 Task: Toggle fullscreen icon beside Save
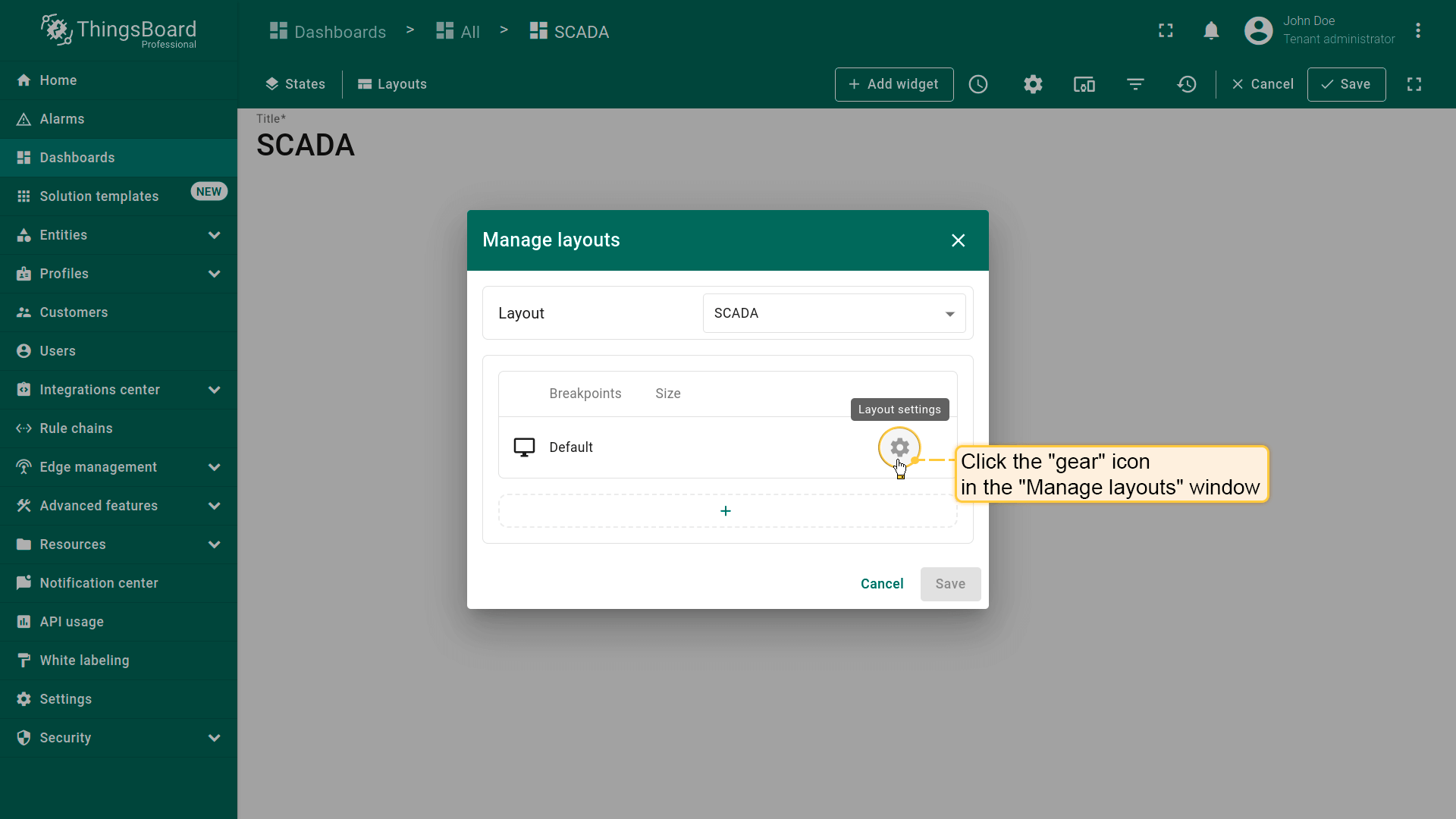click(1414, 84)
